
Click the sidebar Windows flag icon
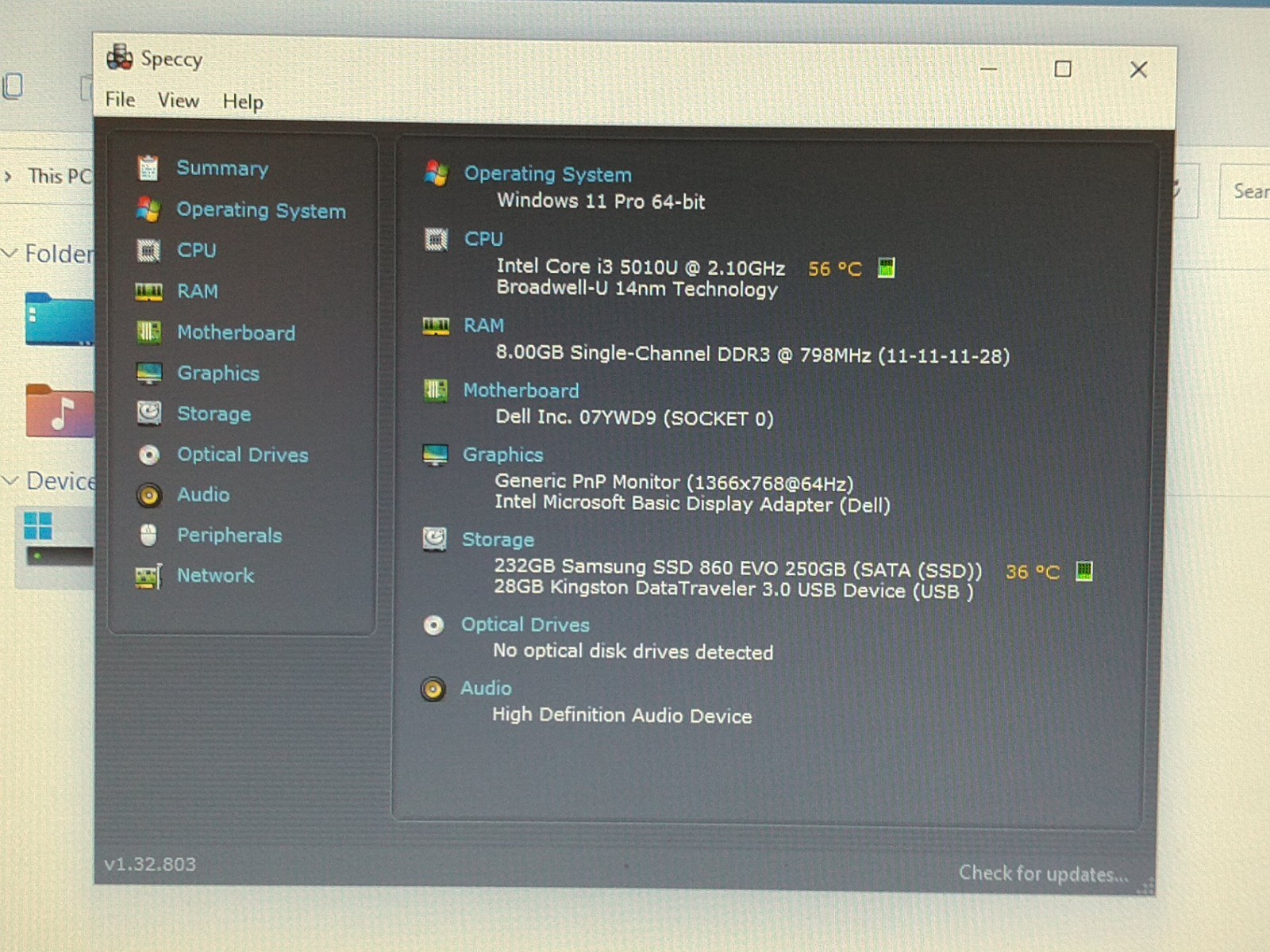pos(148,209)
